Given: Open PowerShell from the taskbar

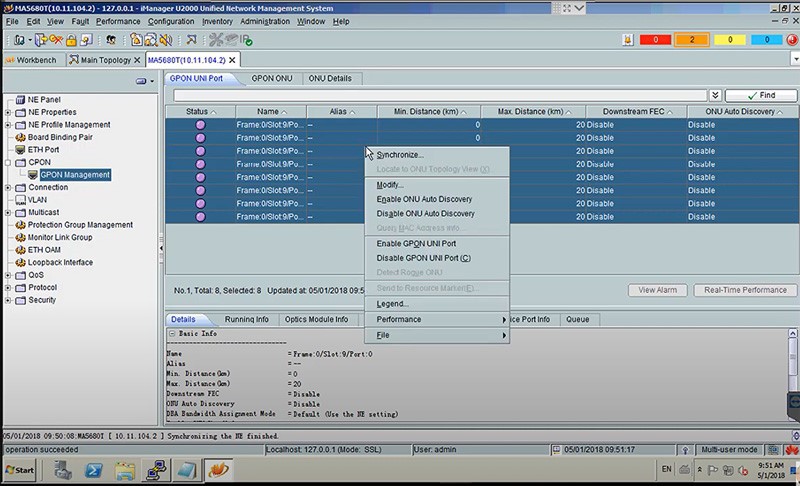Looking at the screenshot, I should [x=93, y=470].
